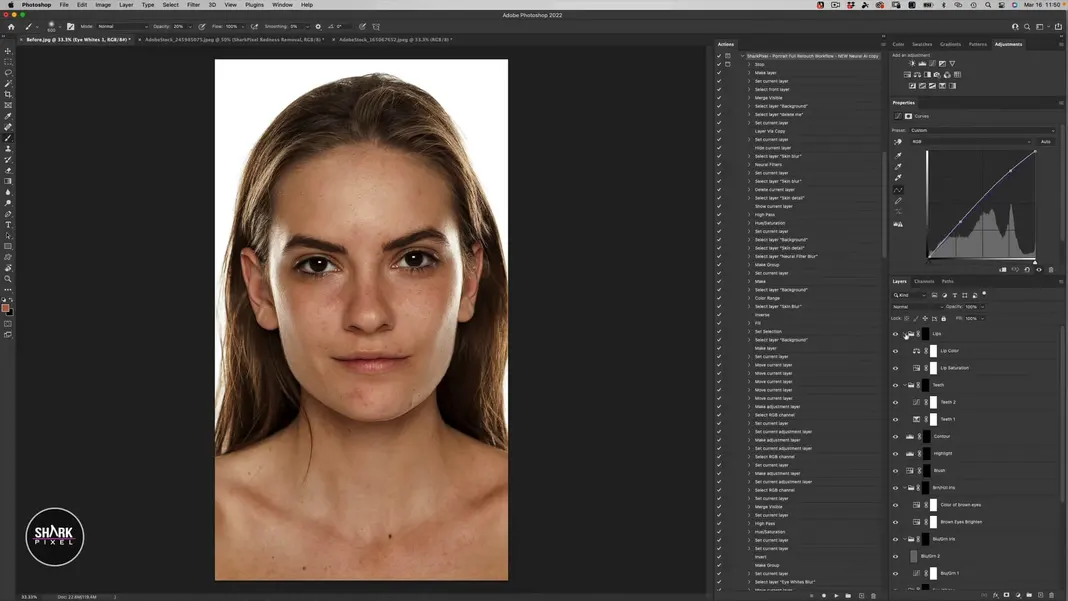
Task: Hide the Lips group layer
Action: pyautogui.click(x=896, y=334)
